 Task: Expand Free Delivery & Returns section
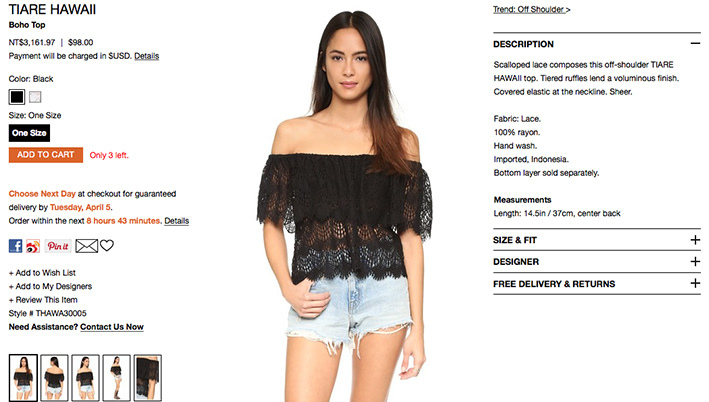(695, 283)
